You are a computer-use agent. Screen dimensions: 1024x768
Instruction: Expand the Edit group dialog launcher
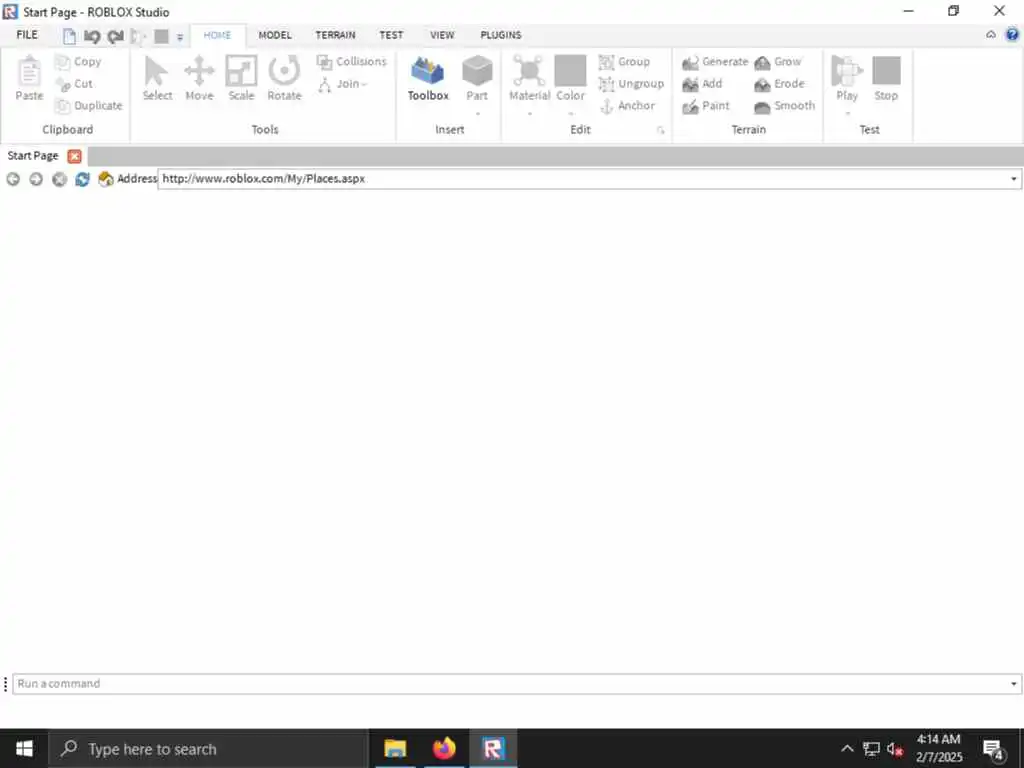coord(660,131)
